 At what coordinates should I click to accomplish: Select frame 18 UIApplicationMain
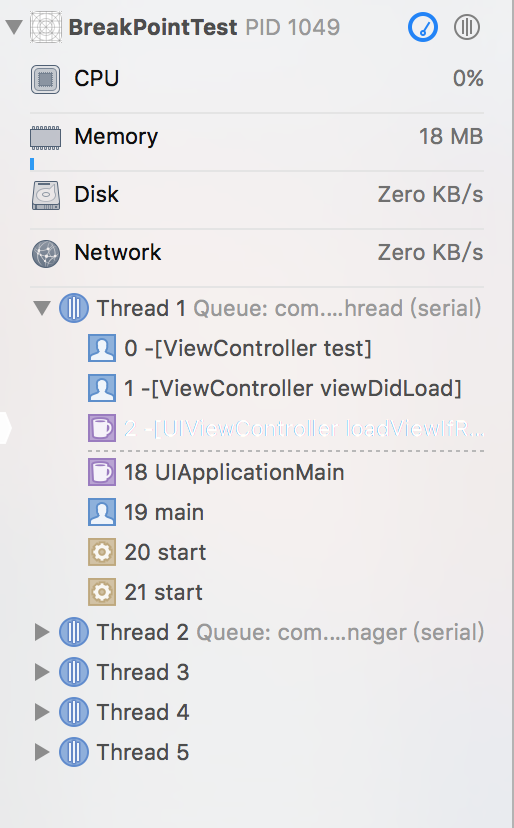point(285,472)
